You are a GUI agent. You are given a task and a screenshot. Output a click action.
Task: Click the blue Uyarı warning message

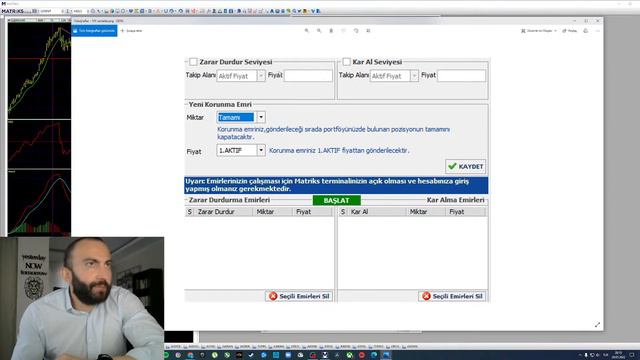(336, 185)
